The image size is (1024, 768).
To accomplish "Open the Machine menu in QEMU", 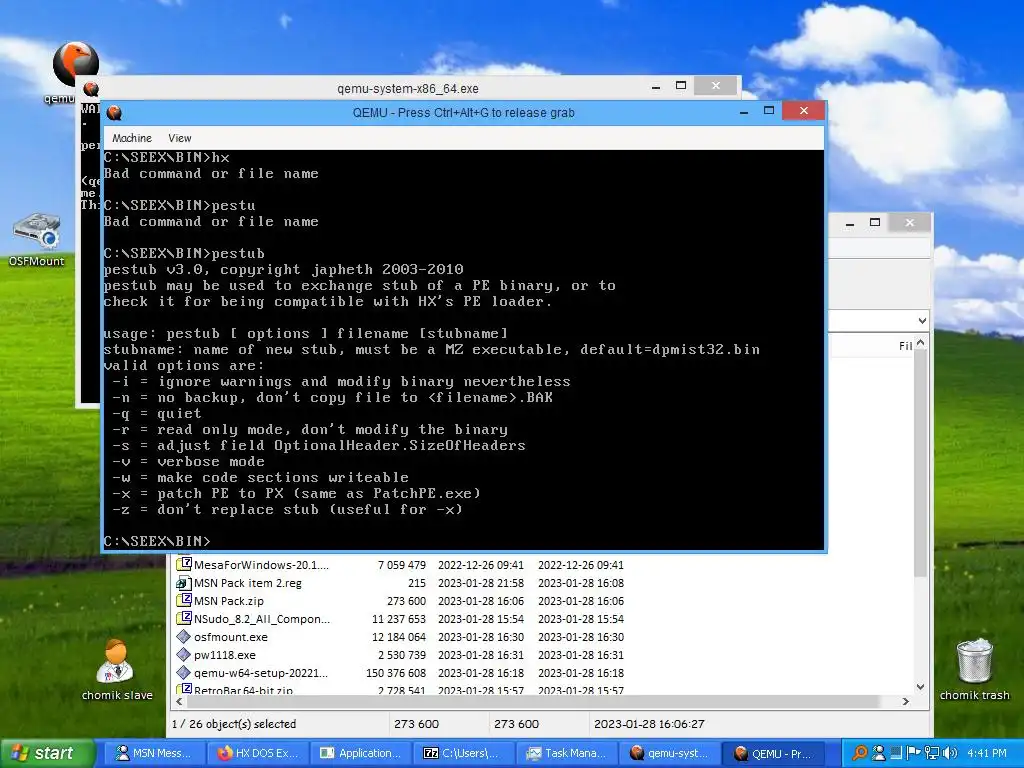I will click(x=132, y=138).
